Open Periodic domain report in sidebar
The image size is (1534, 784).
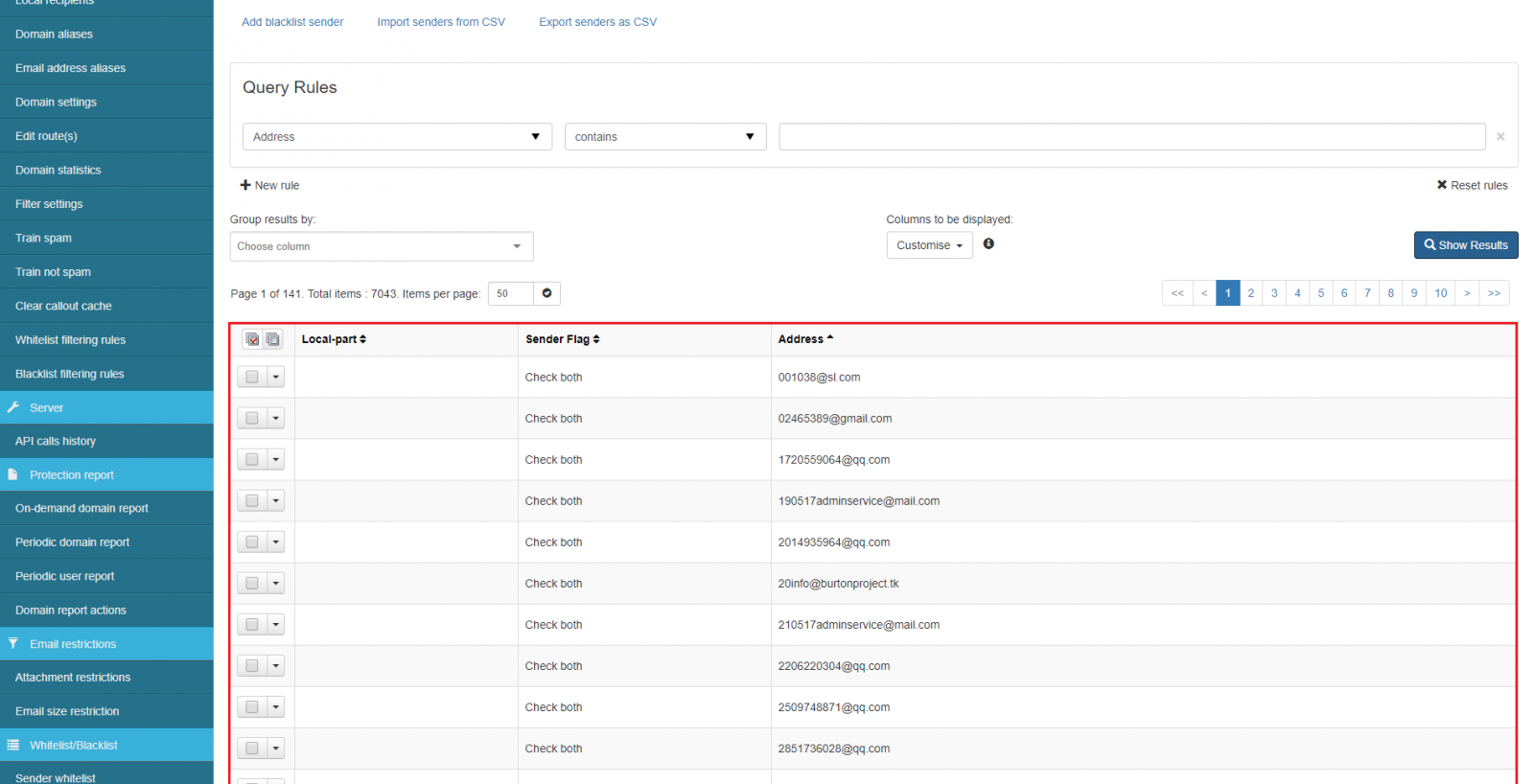106,542
